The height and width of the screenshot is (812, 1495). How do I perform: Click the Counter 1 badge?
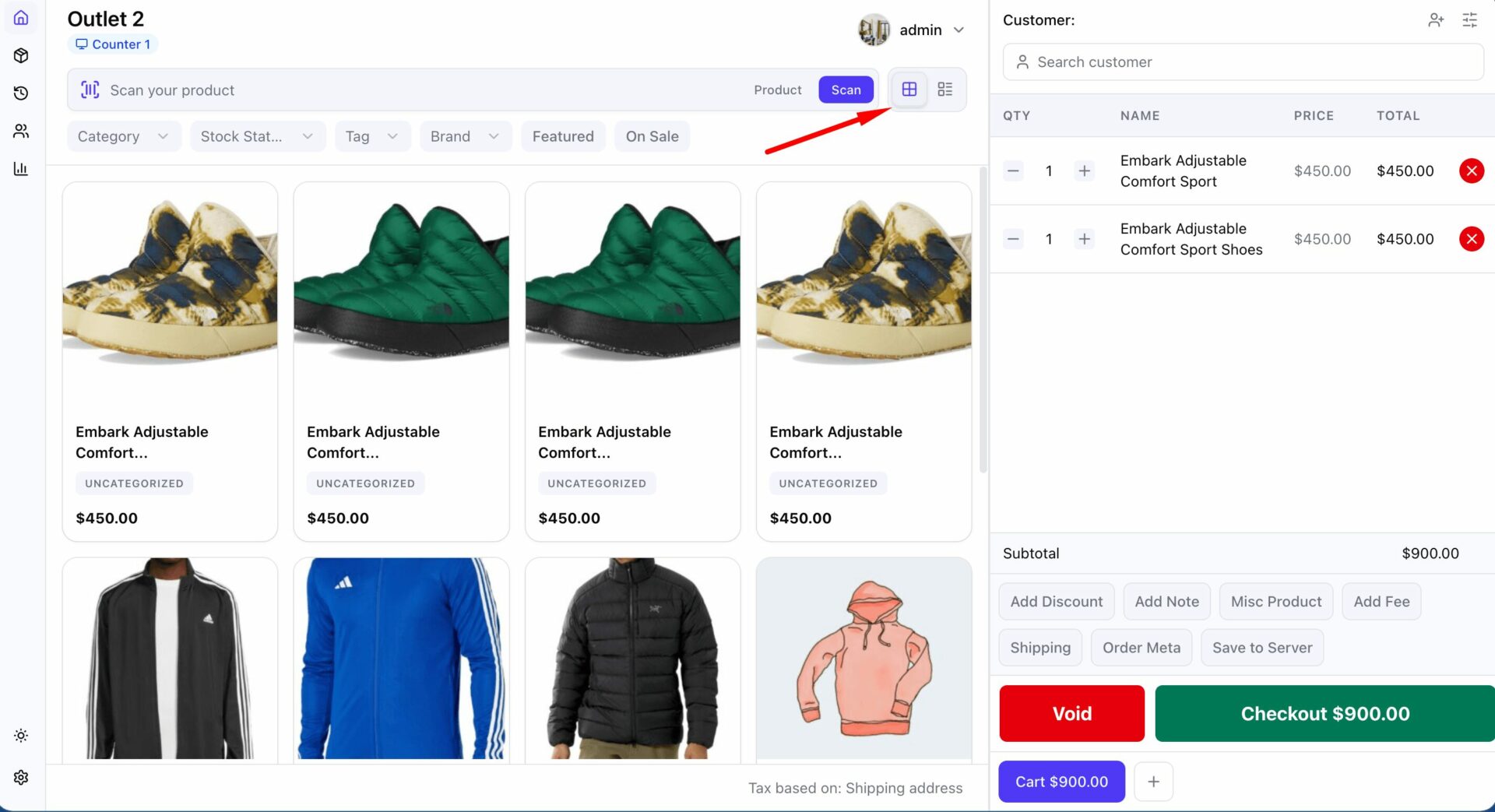(113, 44)
